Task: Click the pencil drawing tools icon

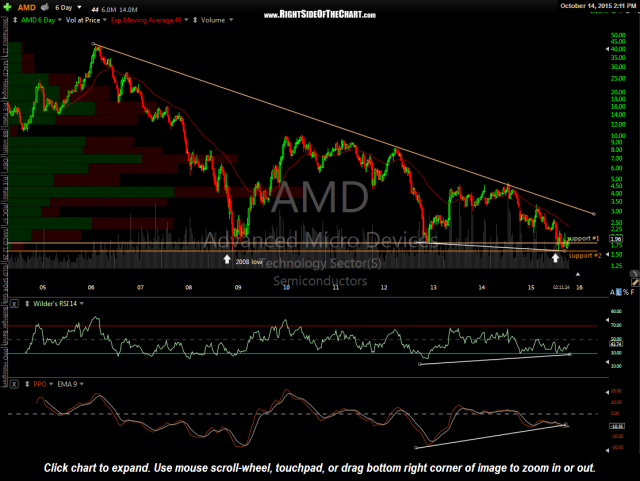Action: (x=635, y=282)
